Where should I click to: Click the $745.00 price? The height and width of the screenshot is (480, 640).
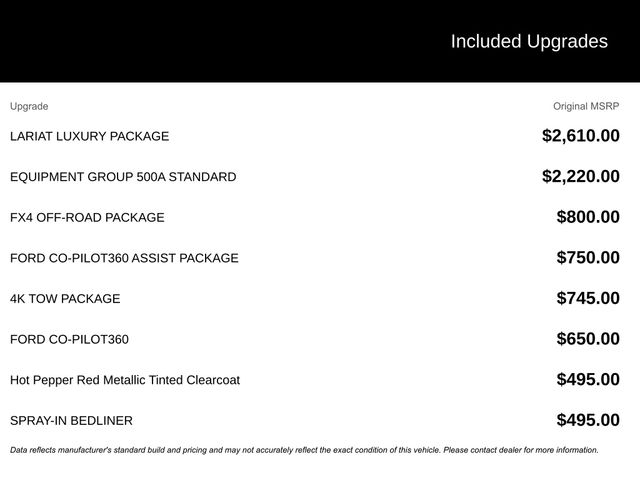click(588, 299)
